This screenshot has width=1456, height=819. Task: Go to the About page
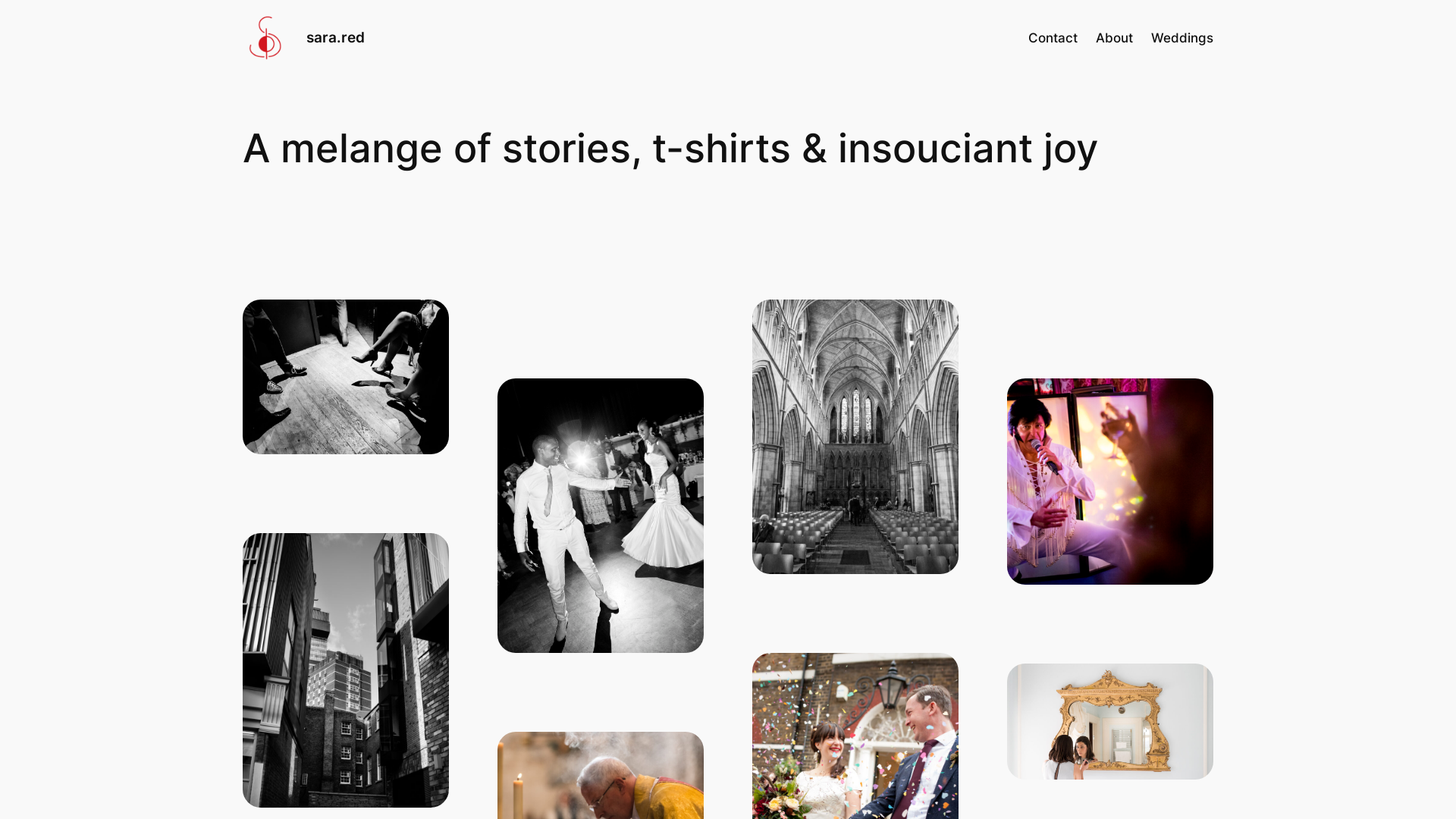point(1114,38)
